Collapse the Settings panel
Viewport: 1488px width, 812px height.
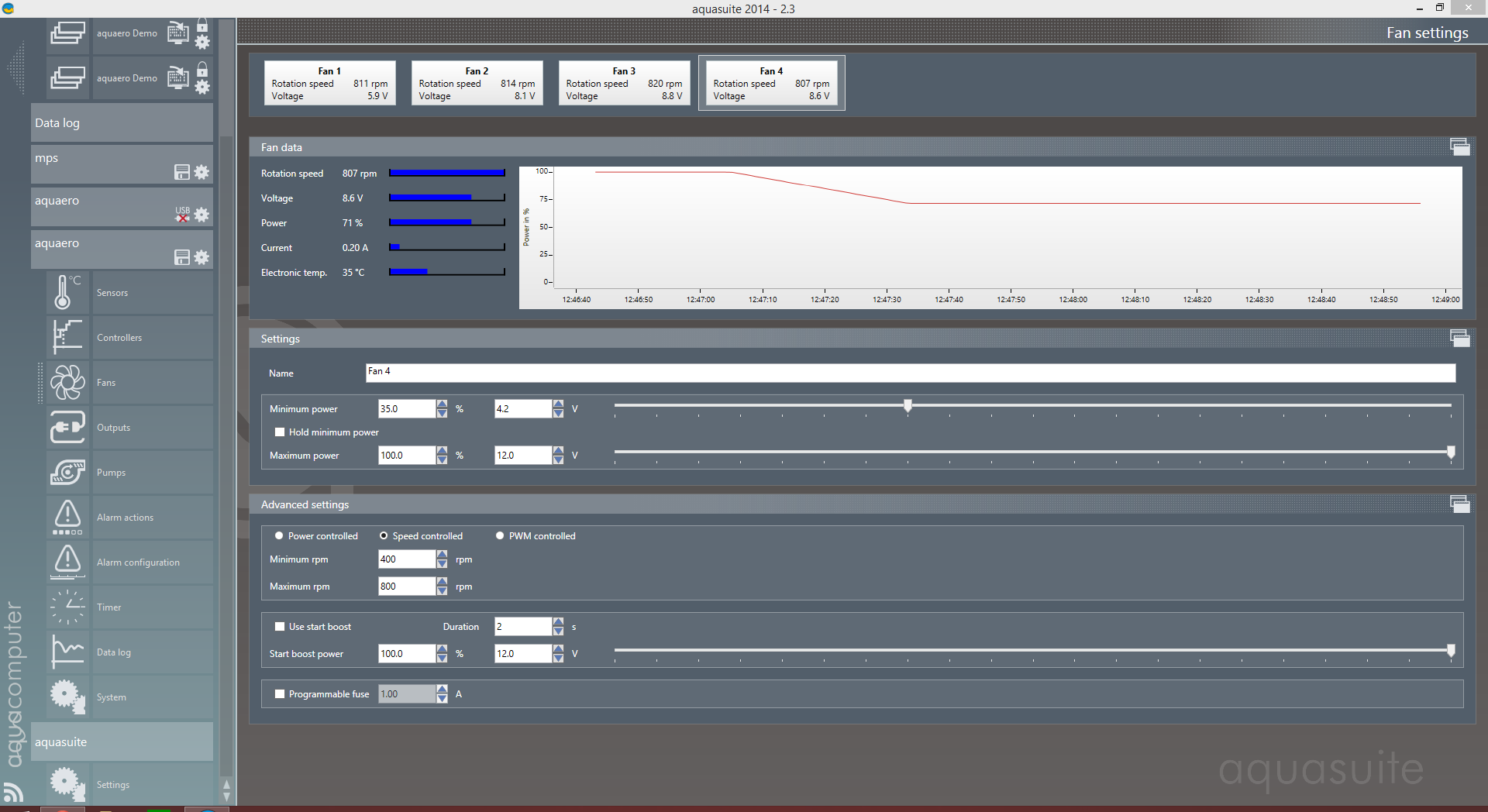pos(1459,339)
